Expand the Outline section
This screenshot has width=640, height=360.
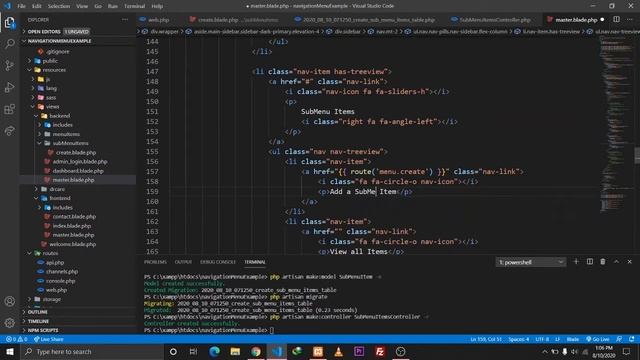pos(78,312)
